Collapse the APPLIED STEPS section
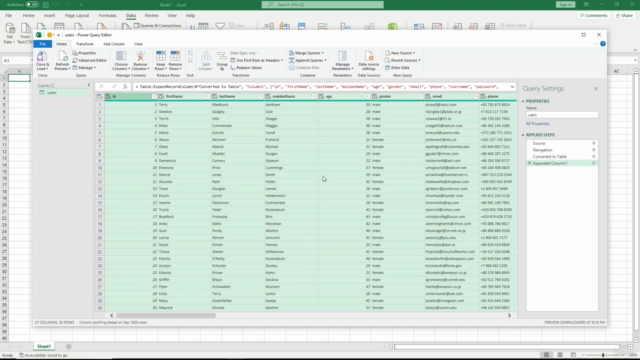This screenshot has height=360, width=640. (x=523, y=135)
